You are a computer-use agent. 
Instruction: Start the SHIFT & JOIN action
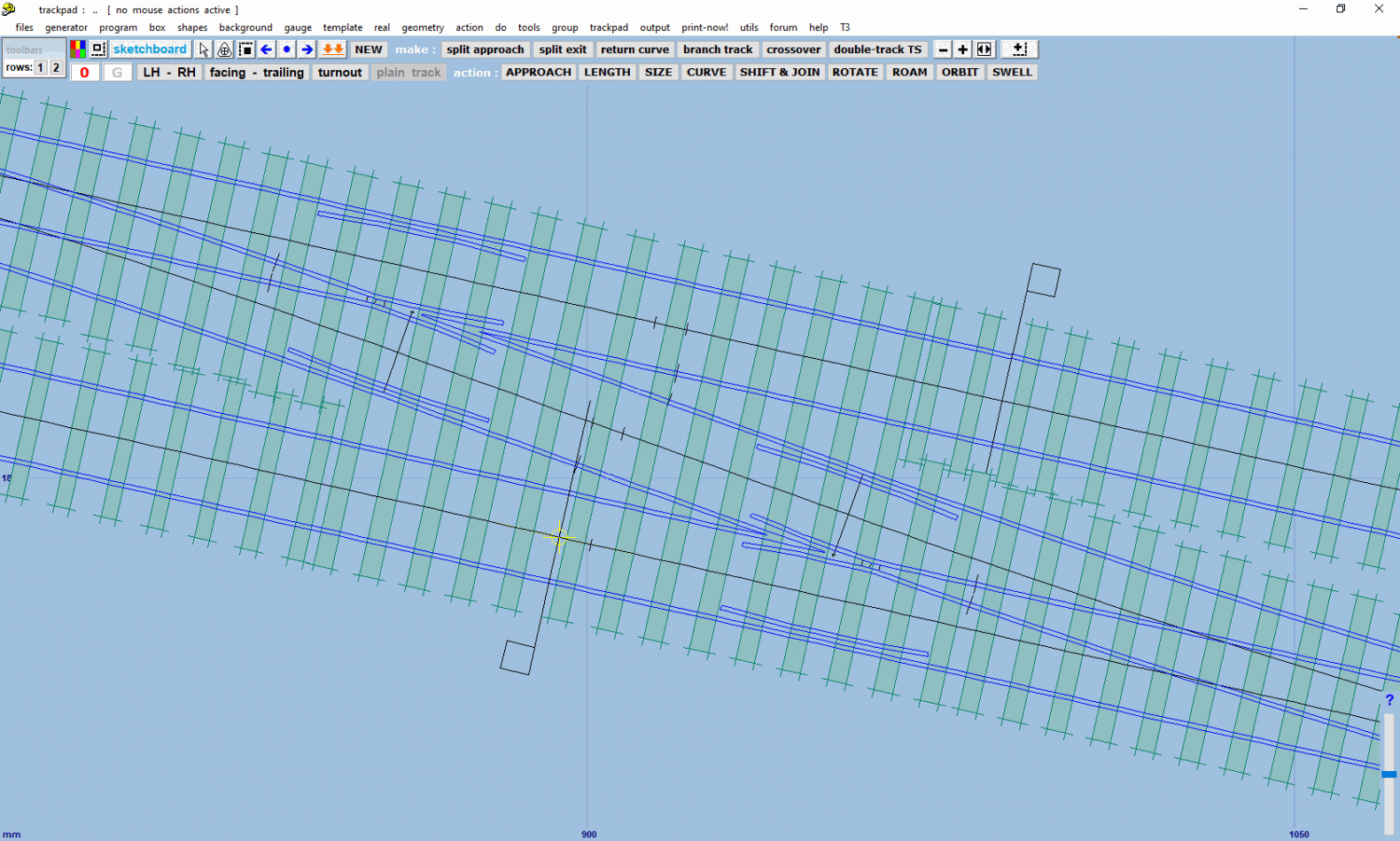[x=780, y=73]
